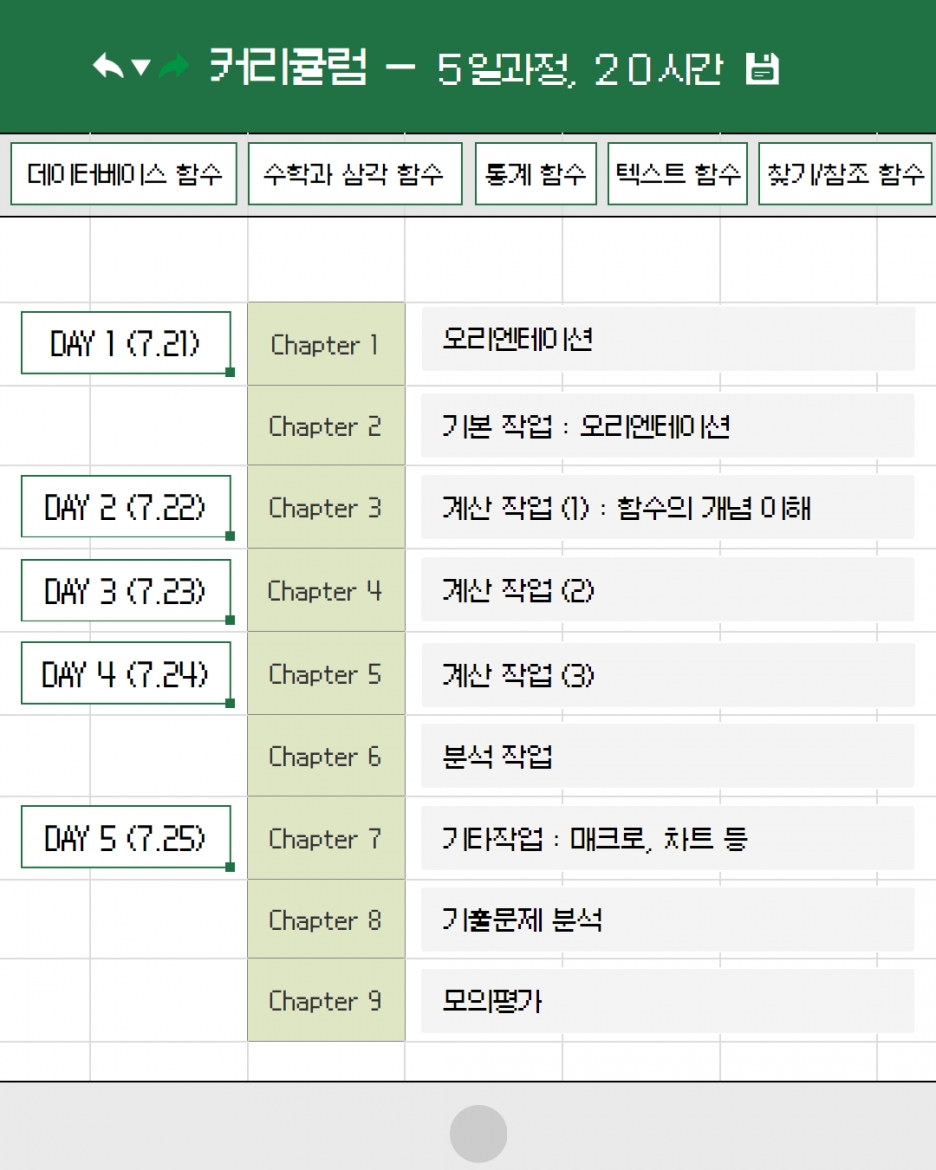The height and width of the screenshot is (1170, 936).
Task: Select the 수학과 삼각 함수 tab
Action: pos(355,174)
